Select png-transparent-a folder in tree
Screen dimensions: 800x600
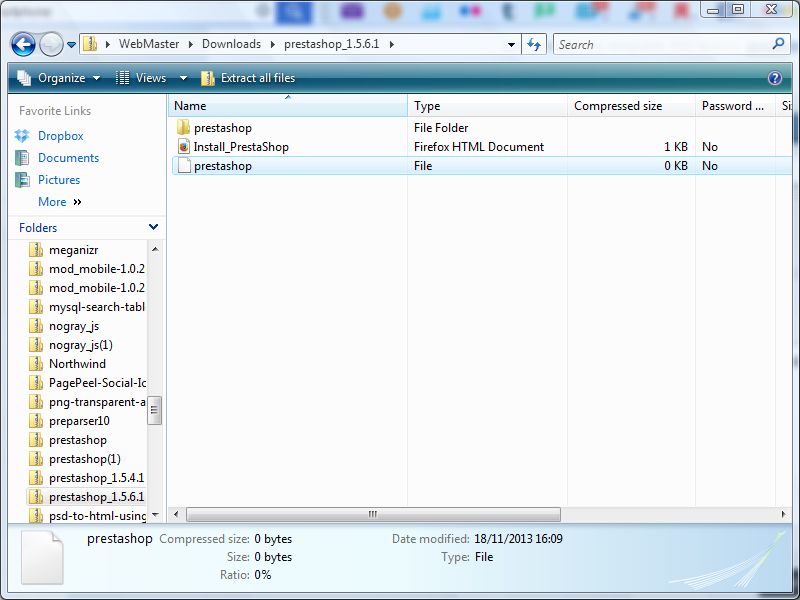click(x=97, y=402)
